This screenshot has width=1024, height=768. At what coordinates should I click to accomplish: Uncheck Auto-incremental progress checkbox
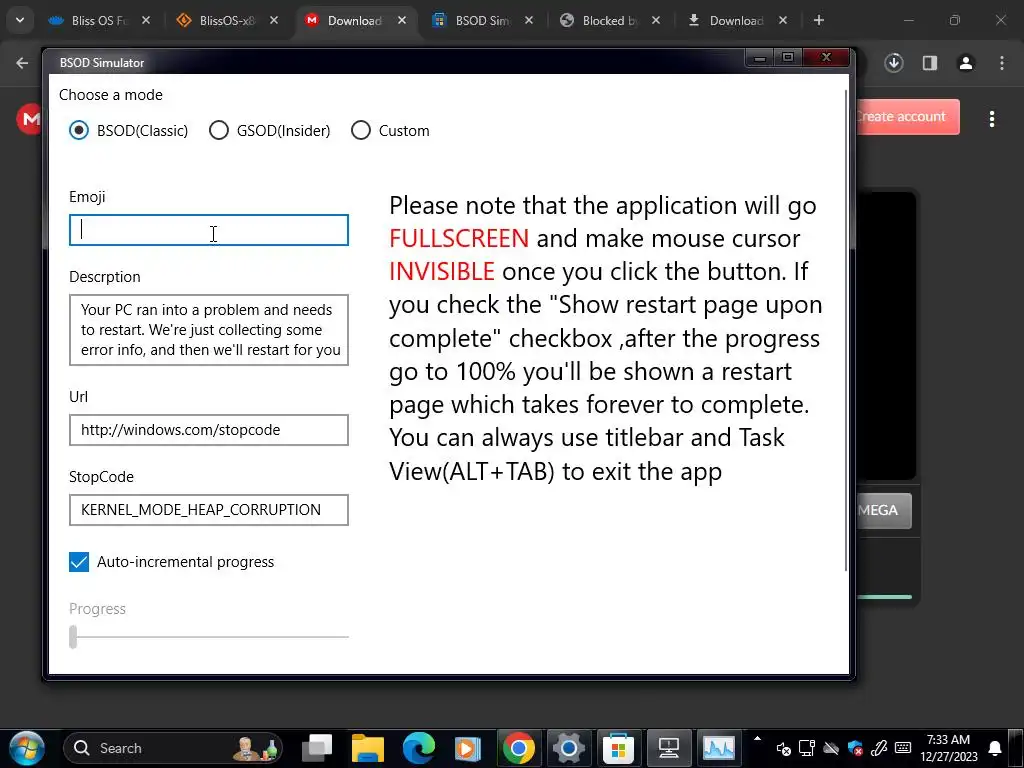coord(79,562)
